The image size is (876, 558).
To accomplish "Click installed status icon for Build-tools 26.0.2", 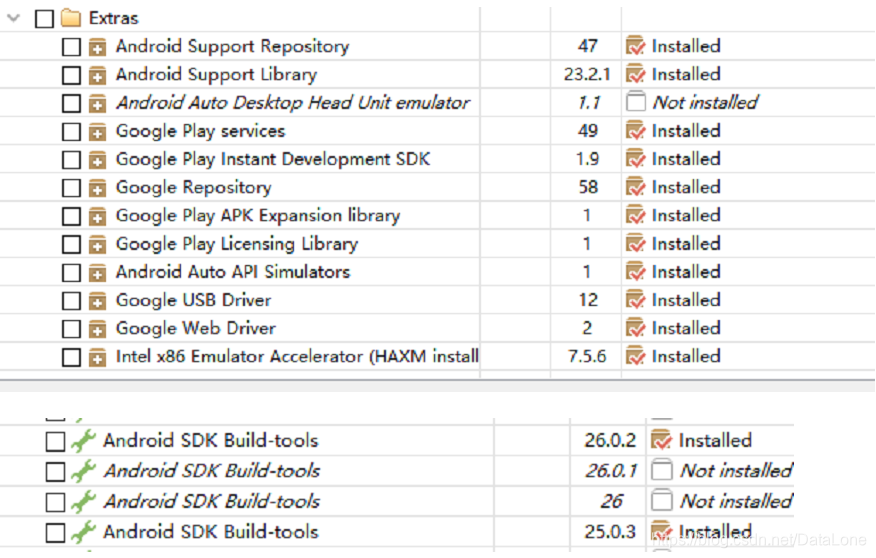I will 661,440.
